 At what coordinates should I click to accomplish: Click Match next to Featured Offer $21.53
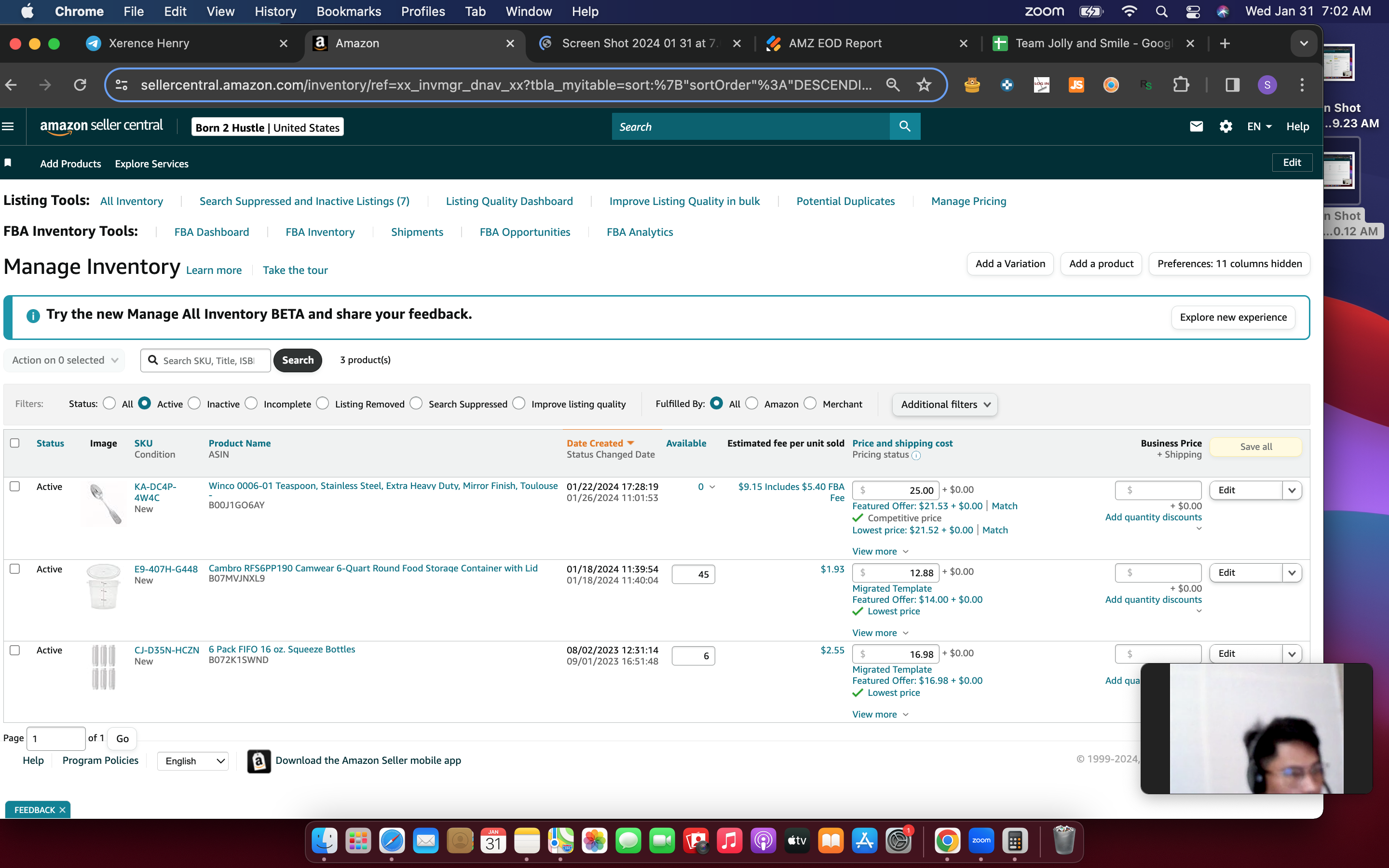[1005, 506]
